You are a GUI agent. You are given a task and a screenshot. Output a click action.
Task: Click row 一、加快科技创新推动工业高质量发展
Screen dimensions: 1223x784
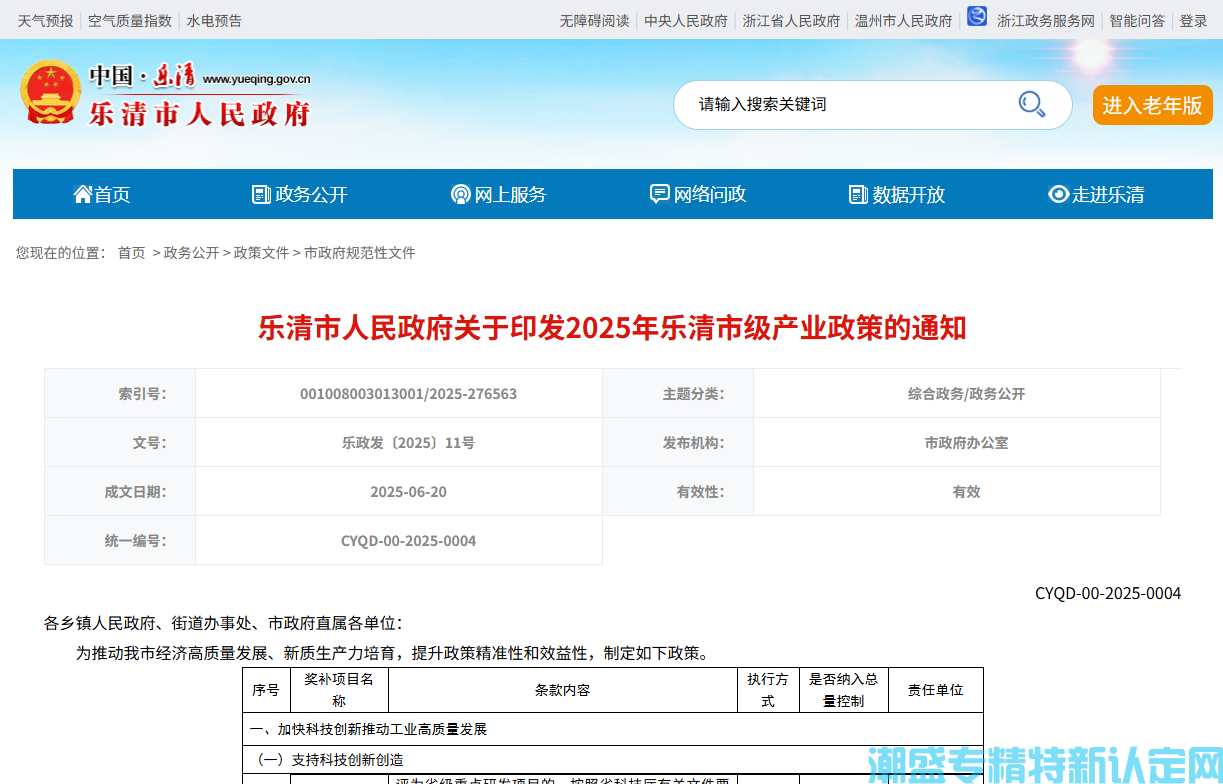tap(613, 729)
